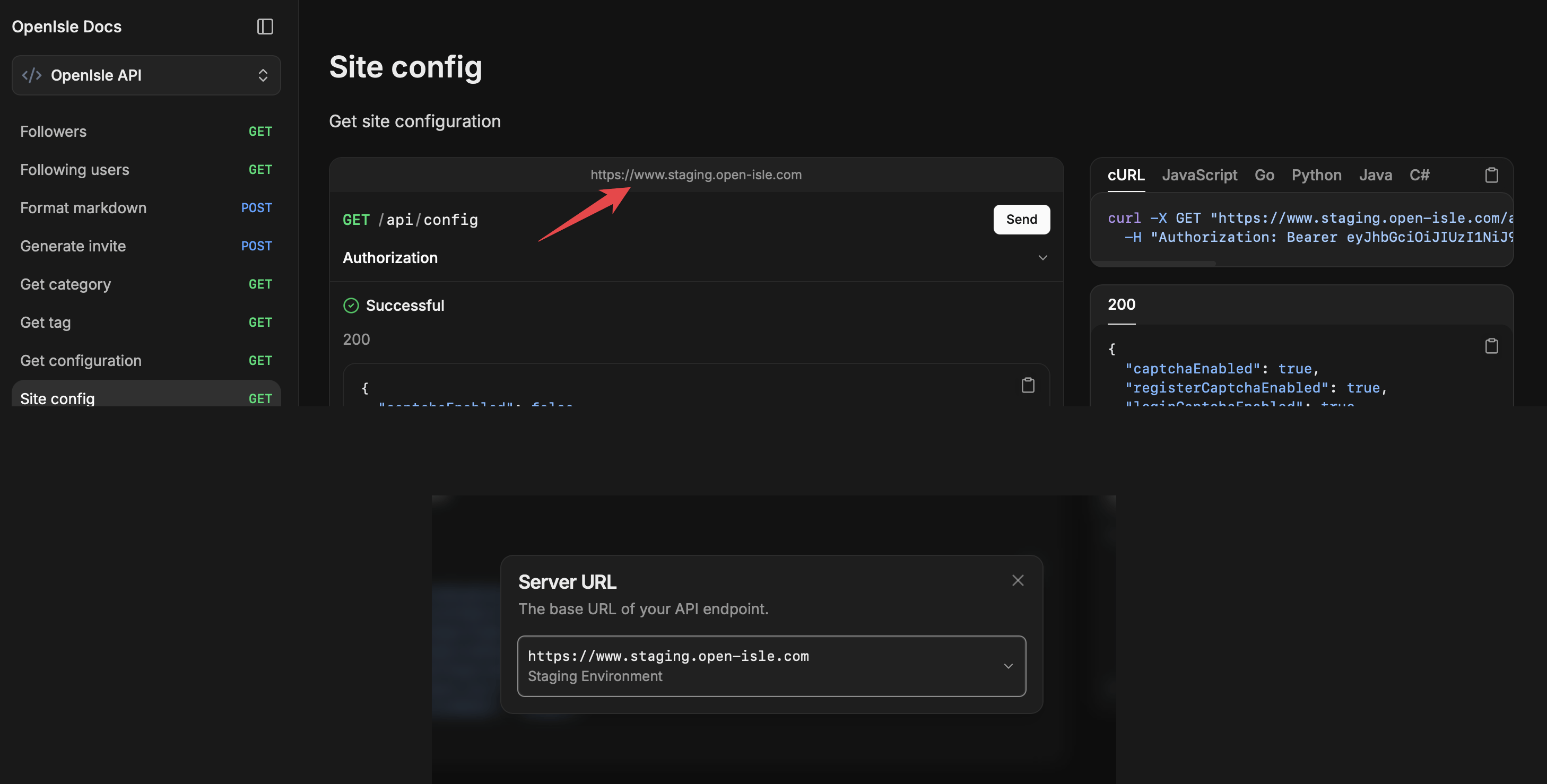The height and width of the screenshot is (784, 1547).
Task: Click the OpenIsle API code brackets icon
Action: 32,76
